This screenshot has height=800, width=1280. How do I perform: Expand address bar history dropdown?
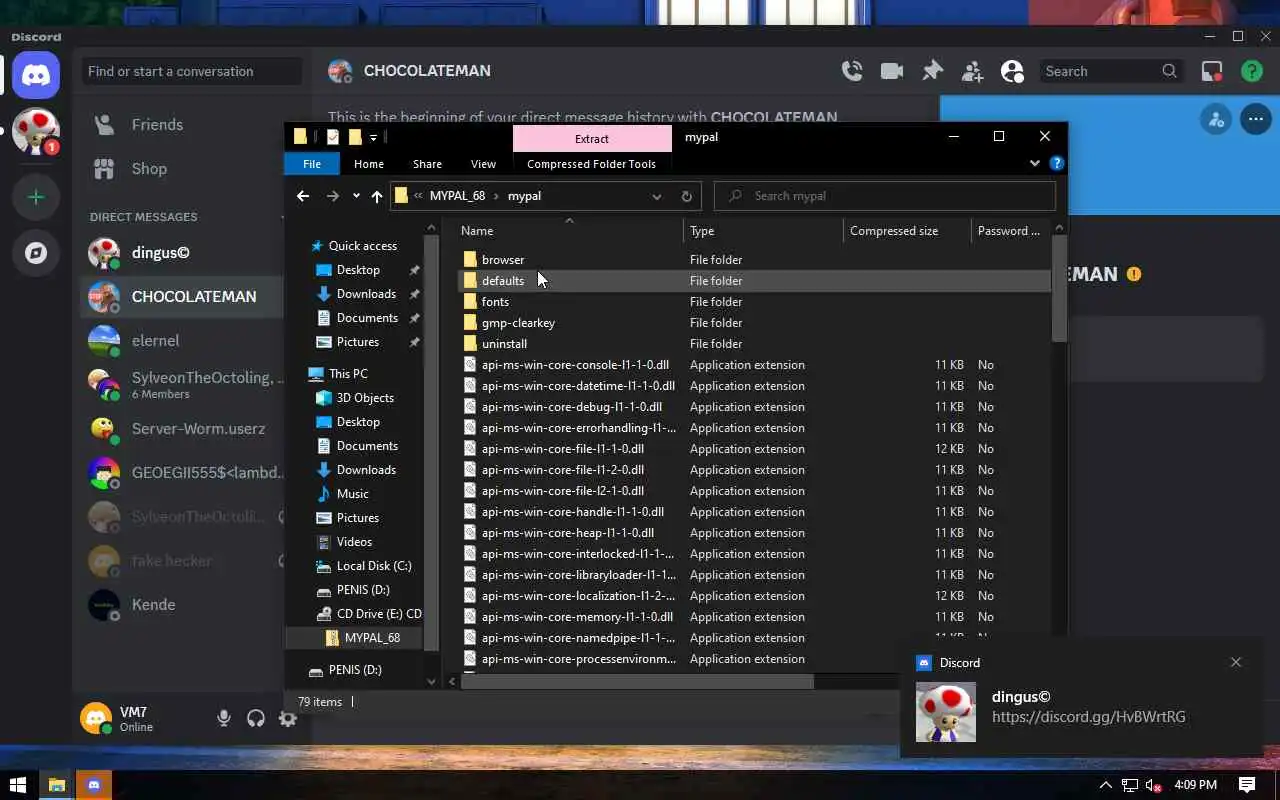point(657,196)
